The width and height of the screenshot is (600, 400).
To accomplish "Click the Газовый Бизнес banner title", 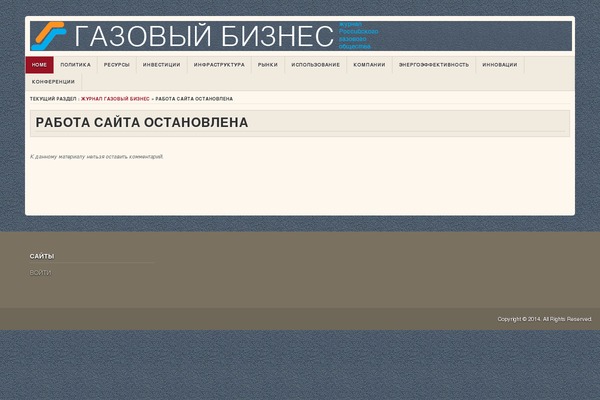I will [204, 36].
